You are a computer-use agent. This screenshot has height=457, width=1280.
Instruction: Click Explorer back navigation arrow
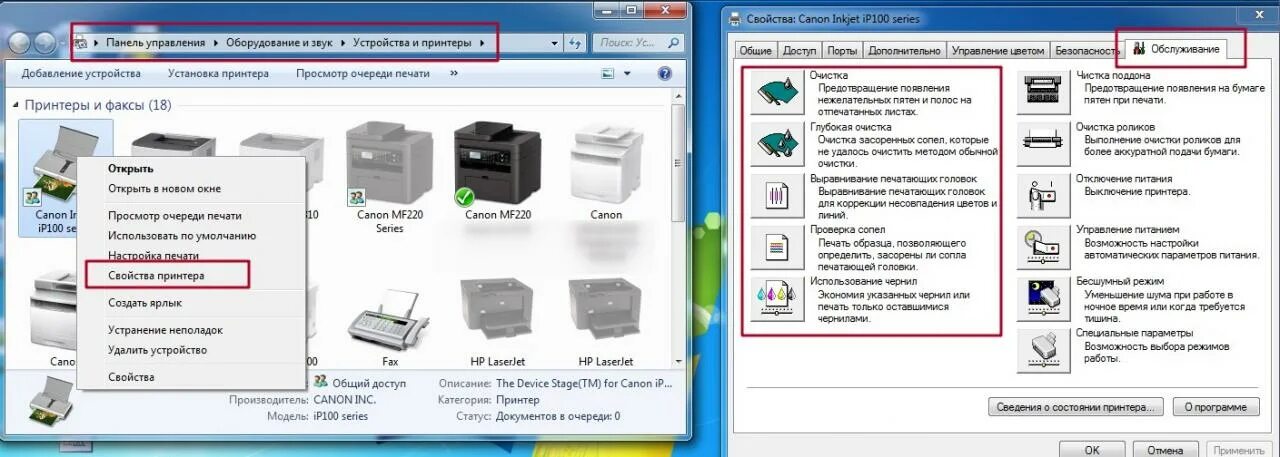tap(19, 43)
